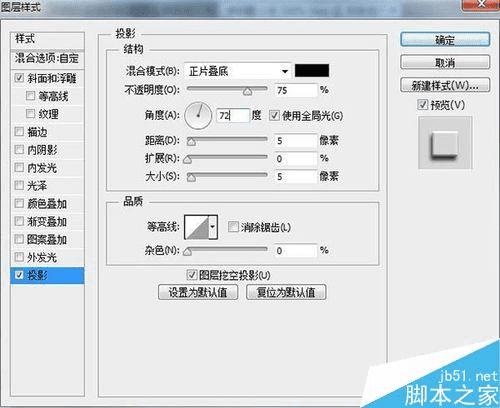Click the 杂色 noise slider
500x408 pixels.
coord(227,250)
